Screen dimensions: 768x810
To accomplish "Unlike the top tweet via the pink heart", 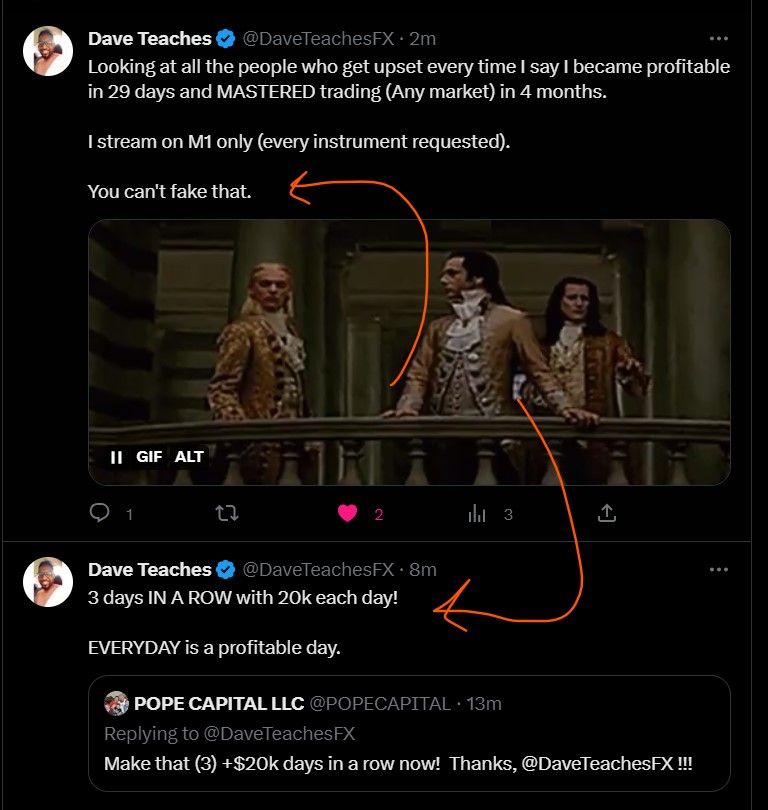I will tap(348, 513).
